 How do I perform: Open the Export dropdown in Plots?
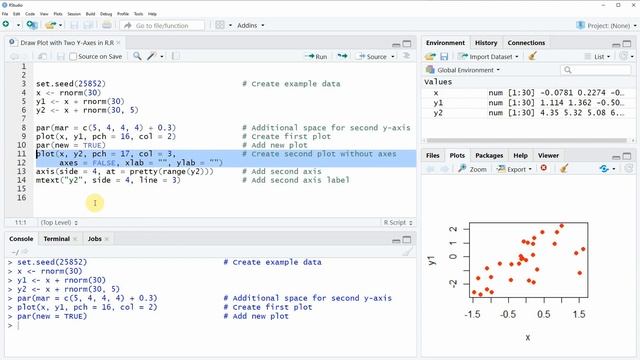514,169
